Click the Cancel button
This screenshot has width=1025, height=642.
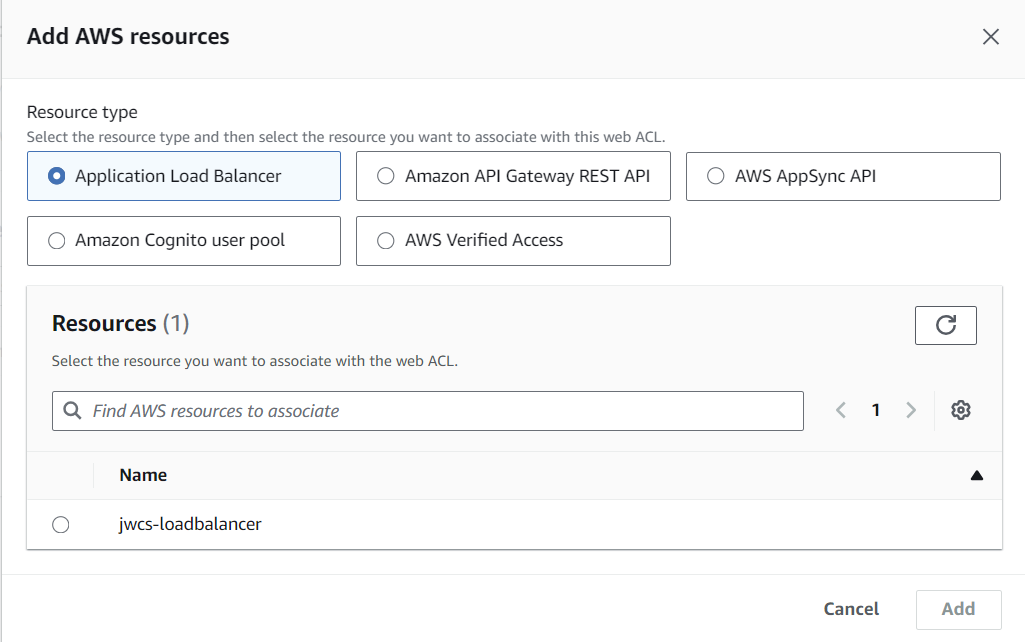coord(851,609)
